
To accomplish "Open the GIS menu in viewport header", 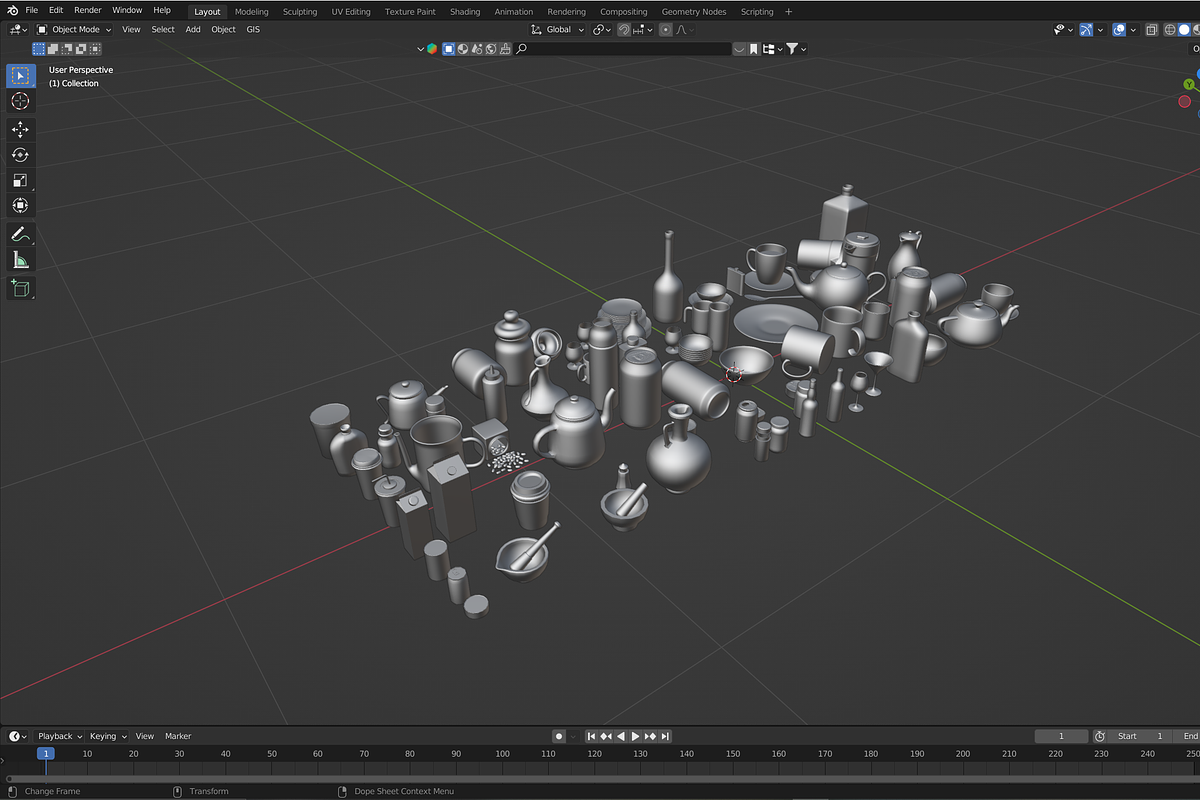I will click(x=253, y=30).
